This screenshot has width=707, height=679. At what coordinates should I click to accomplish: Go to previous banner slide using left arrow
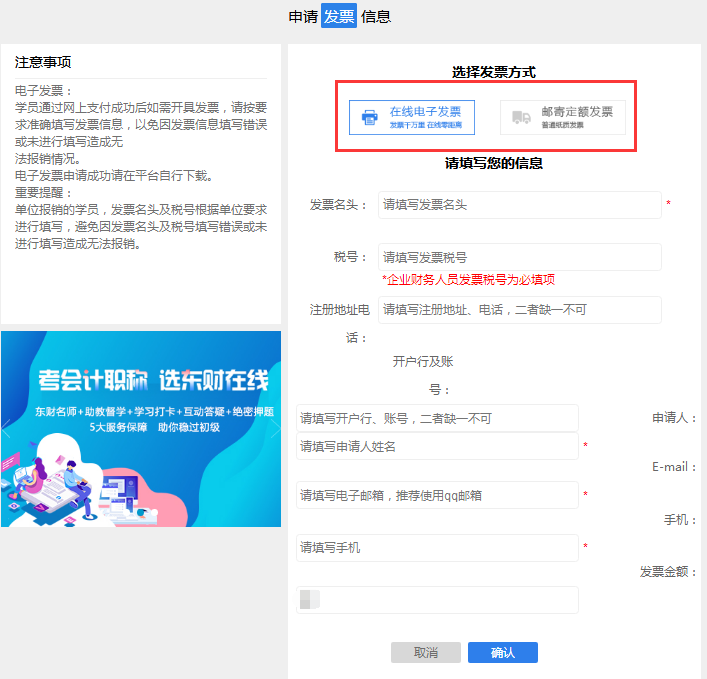[8, 431]
